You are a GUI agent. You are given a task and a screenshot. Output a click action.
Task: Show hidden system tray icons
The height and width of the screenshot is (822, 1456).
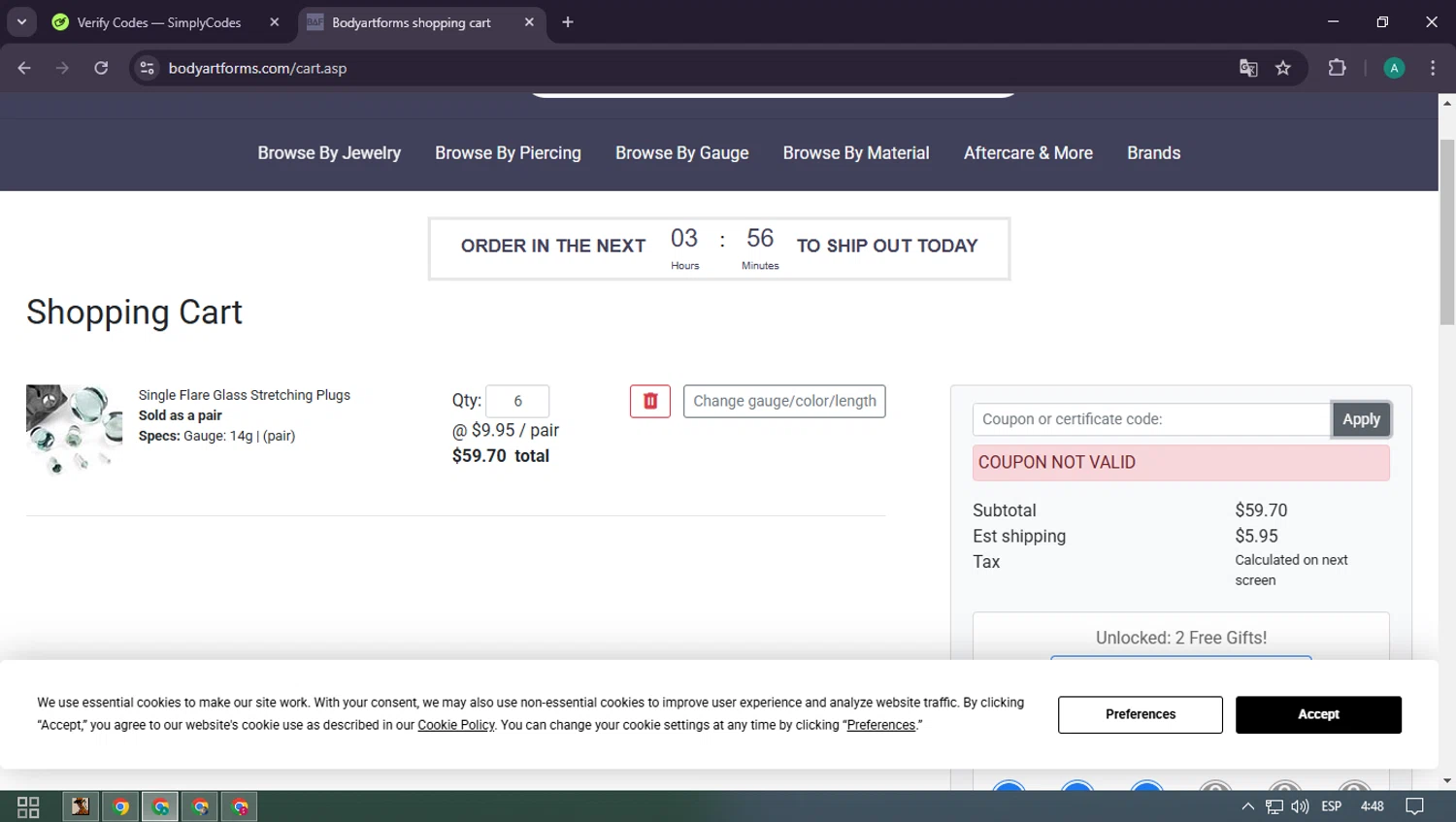[x=1247, y=806]
